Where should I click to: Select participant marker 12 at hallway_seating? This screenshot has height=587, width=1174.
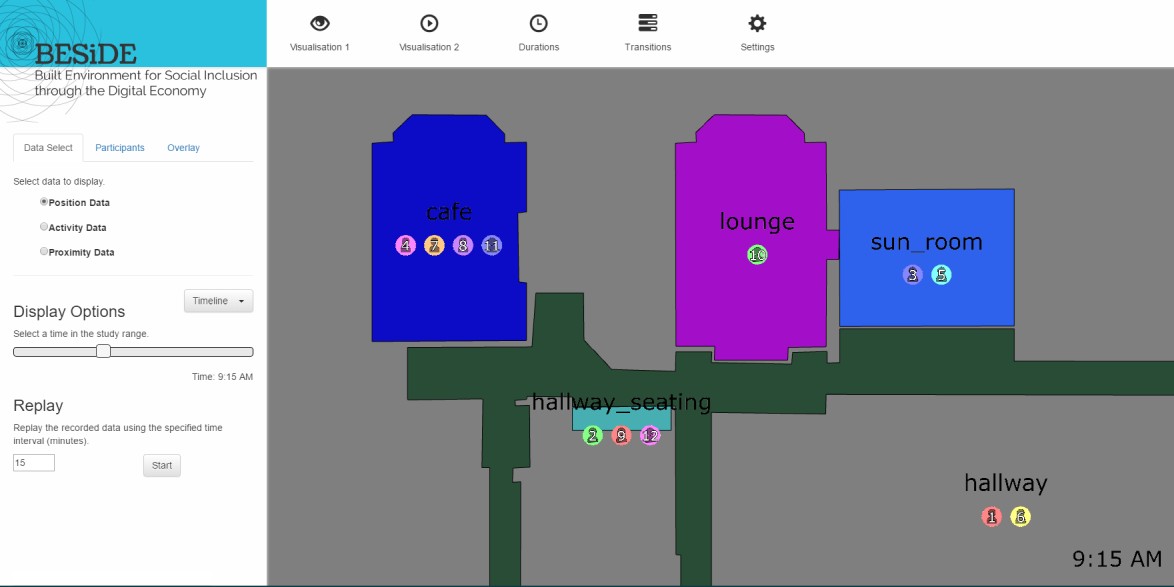[650, 436]
